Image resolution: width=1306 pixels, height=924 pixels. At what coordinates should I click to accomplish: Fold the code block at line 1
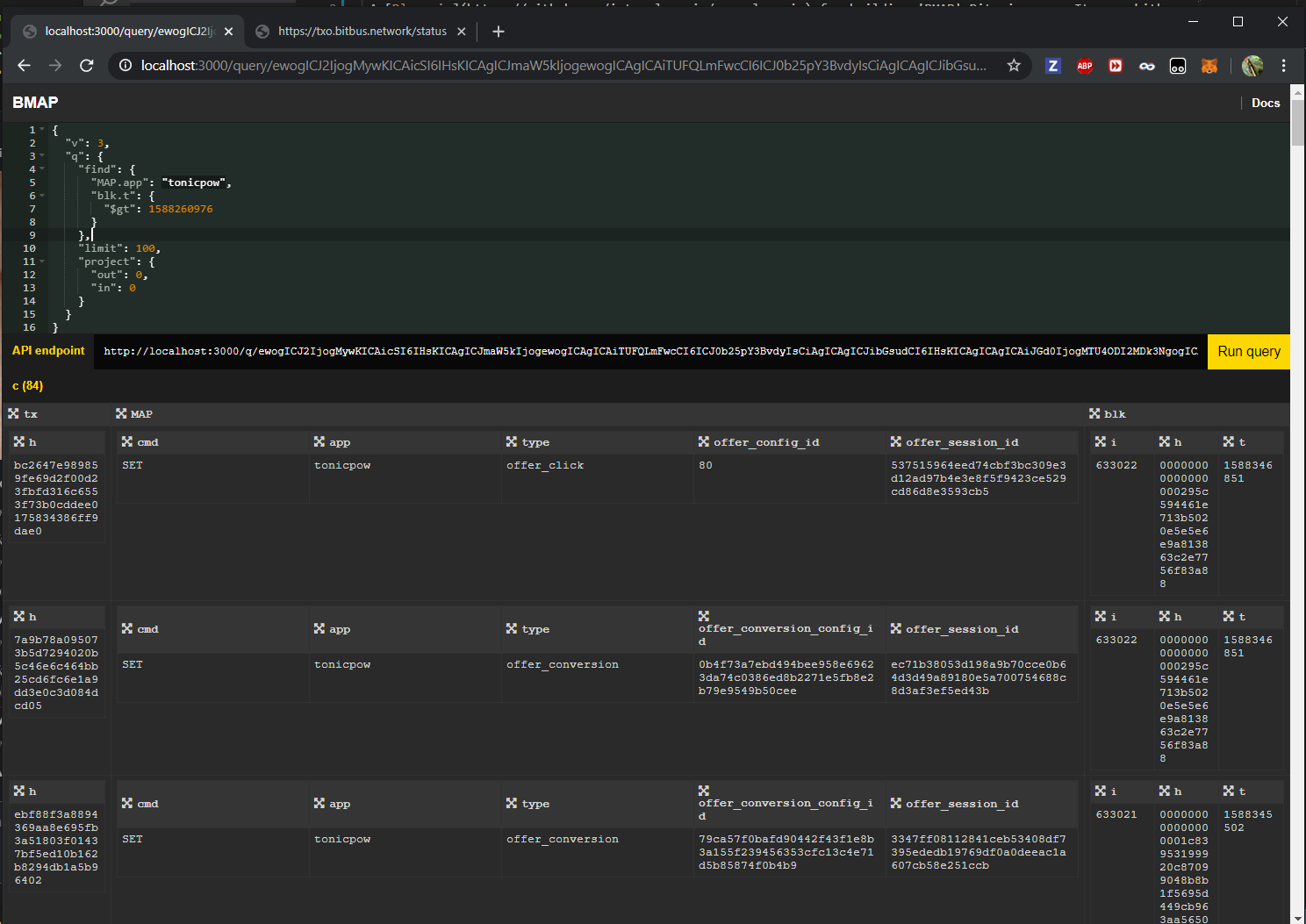(42, 130)
